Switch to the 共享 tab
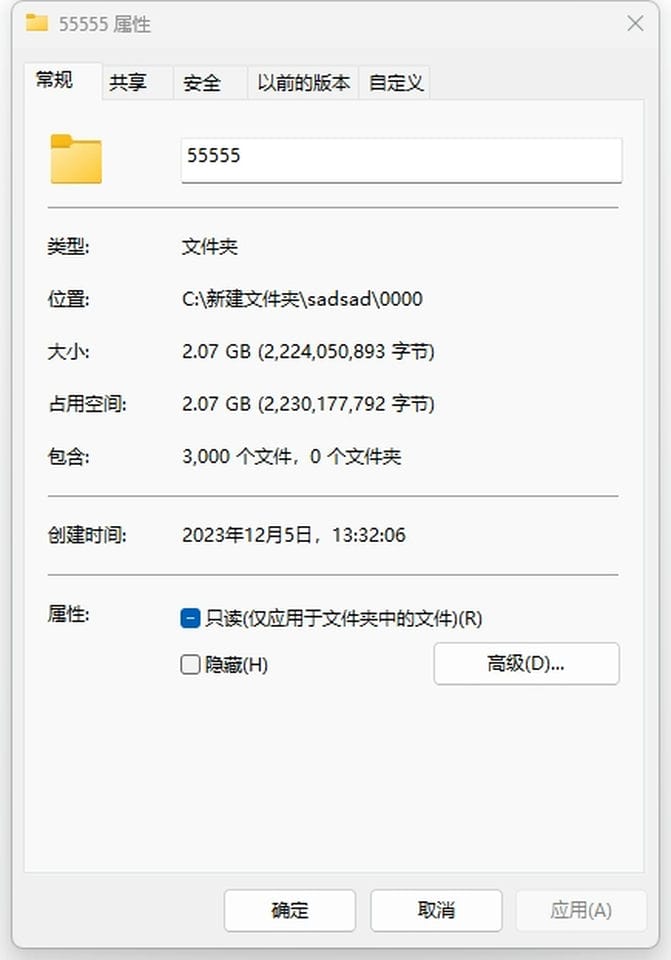The width and height of the screenshot is (671, 960). point(138,82)
